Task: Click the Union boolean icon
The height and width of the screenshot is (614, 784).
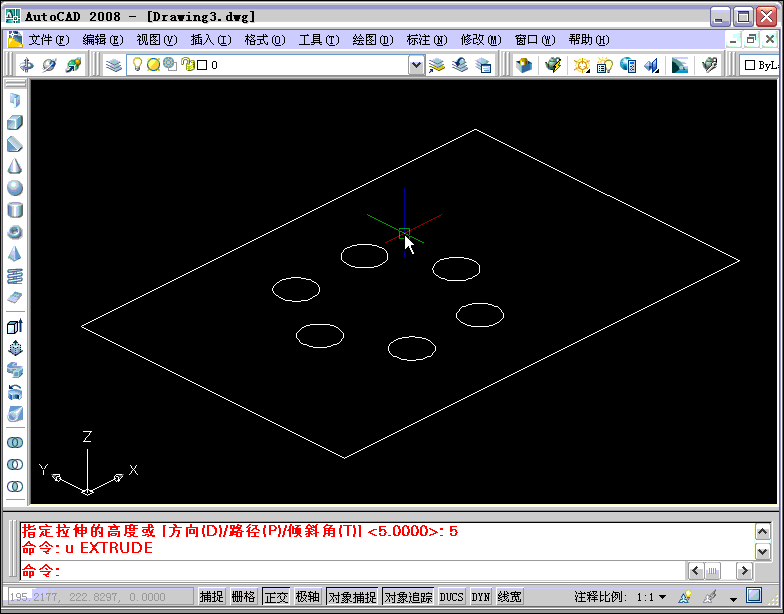Action: [x=15, y=442]
